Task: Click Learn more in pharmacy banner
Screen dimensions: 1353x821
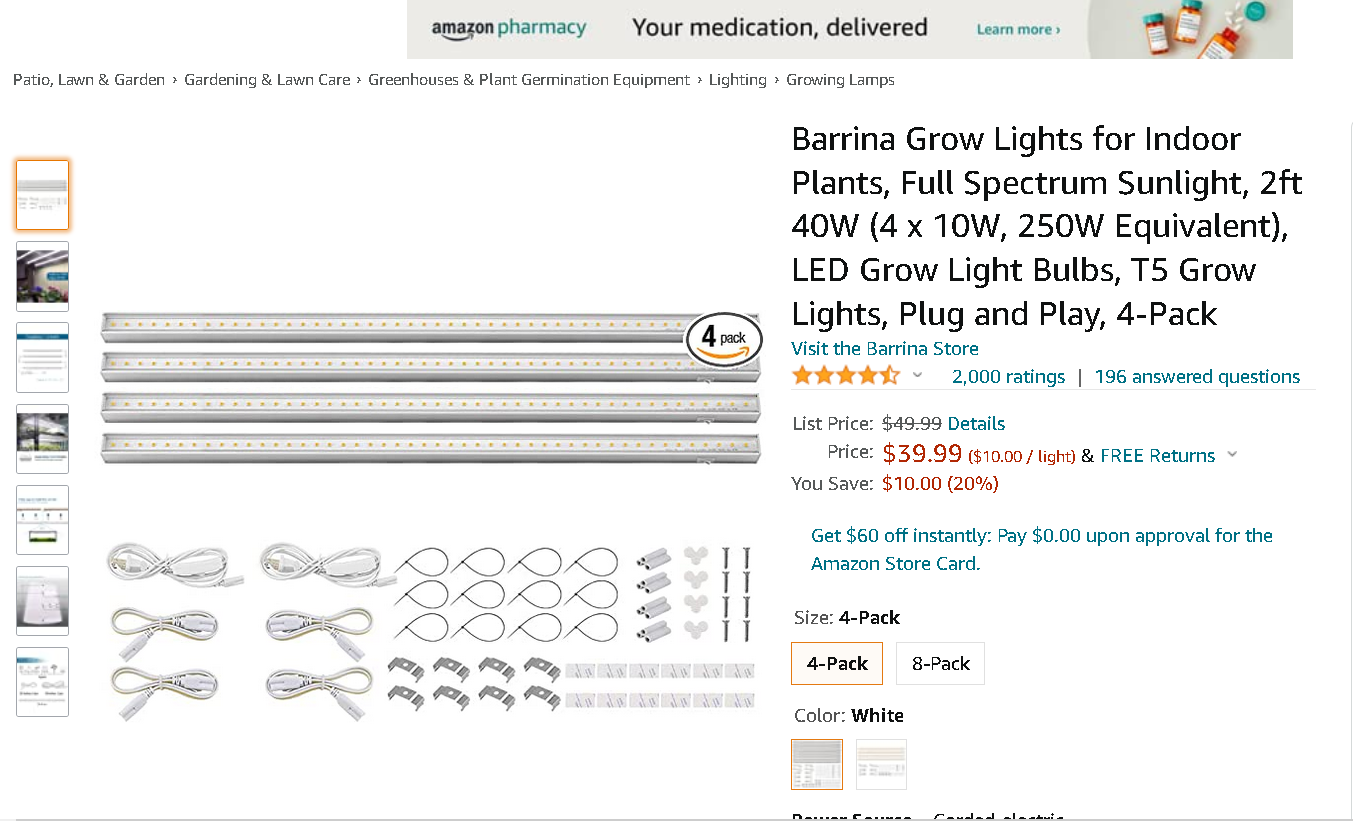Action: (x=1018, y=29)
